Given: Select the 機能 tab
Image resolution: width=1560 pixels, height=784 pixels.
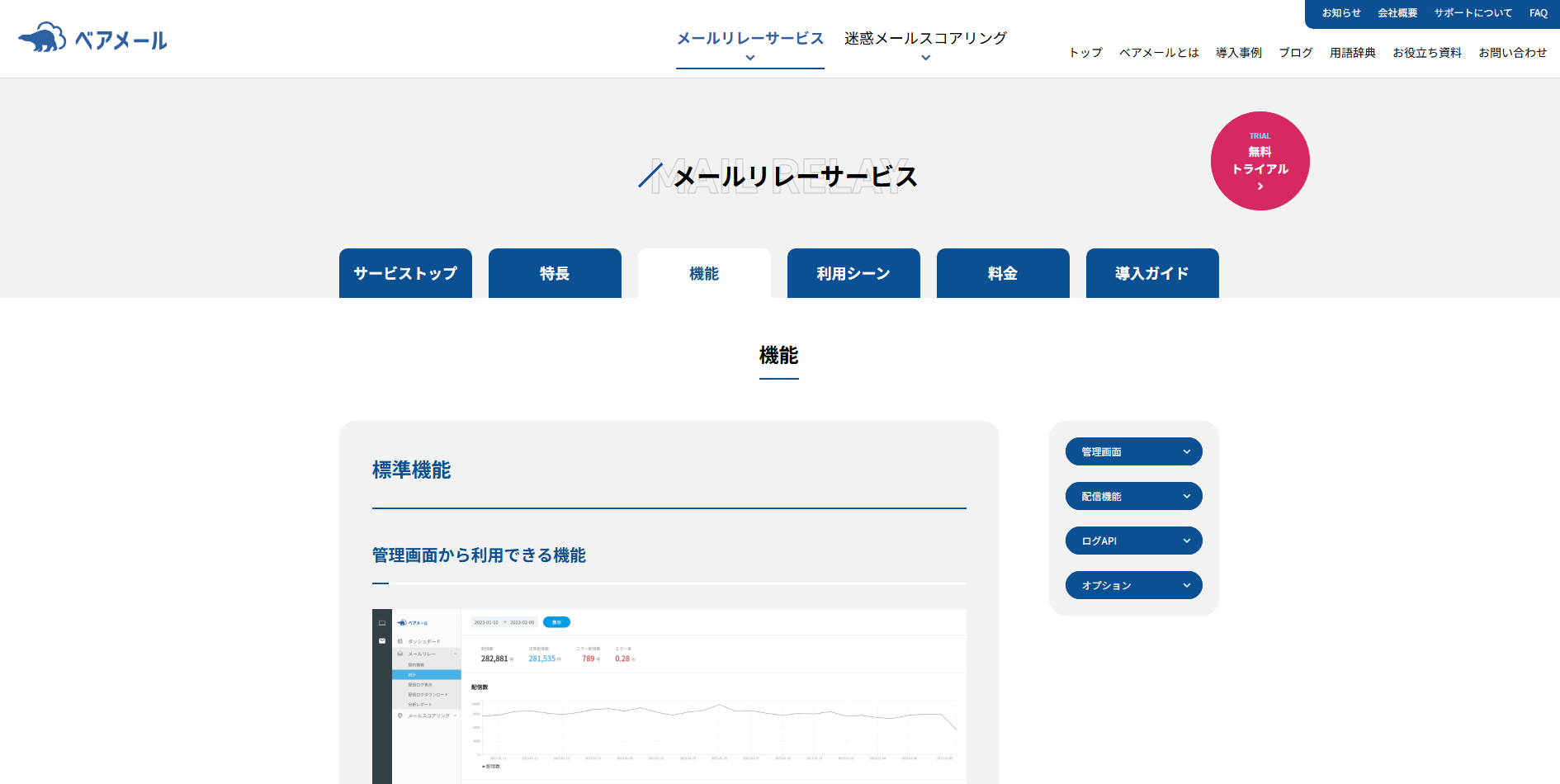Looking at the screenshot, I should (704, 273).
